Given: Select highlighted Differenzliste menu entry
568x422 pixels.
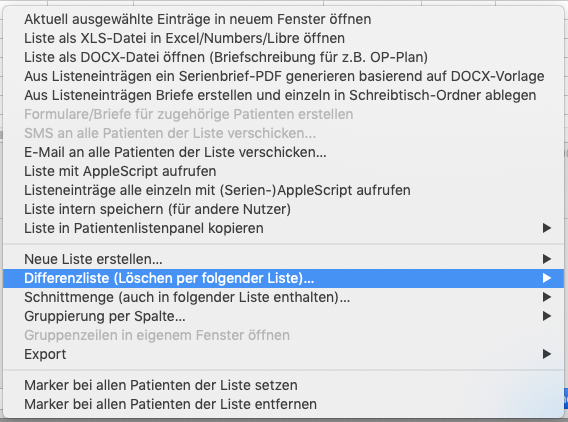Looking at the screenshot, I should tap(283, 278).
